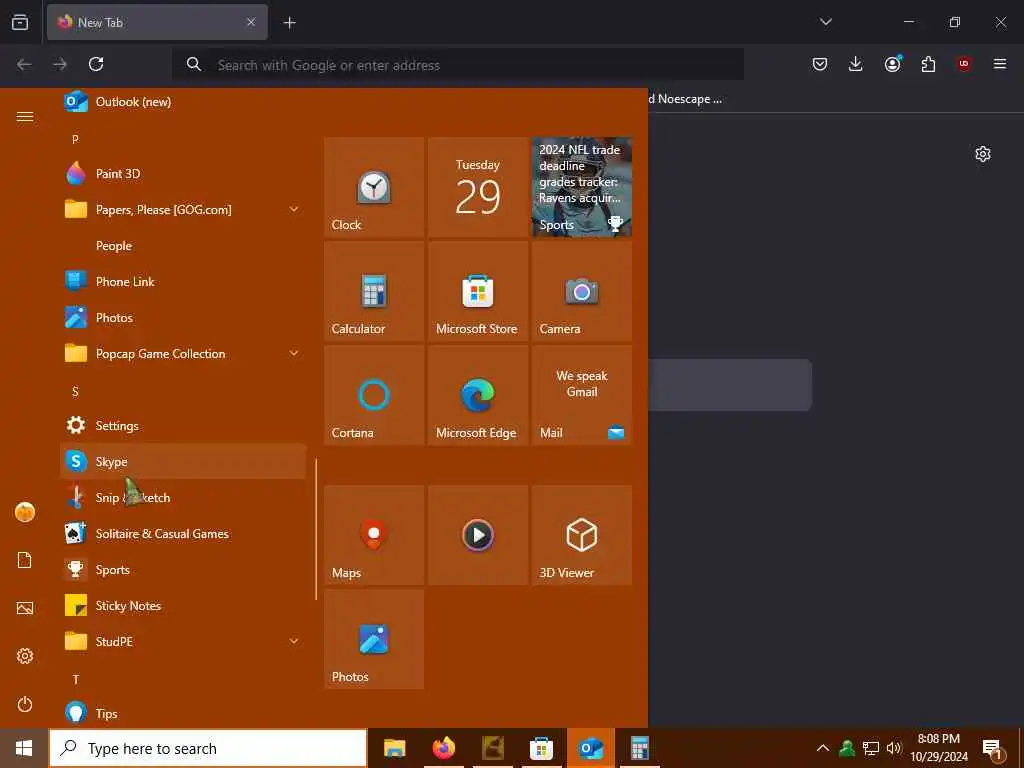Open Snip & Sketch app
The height and width of the screenshot is (768, 1024).
(x=183, y=498)
